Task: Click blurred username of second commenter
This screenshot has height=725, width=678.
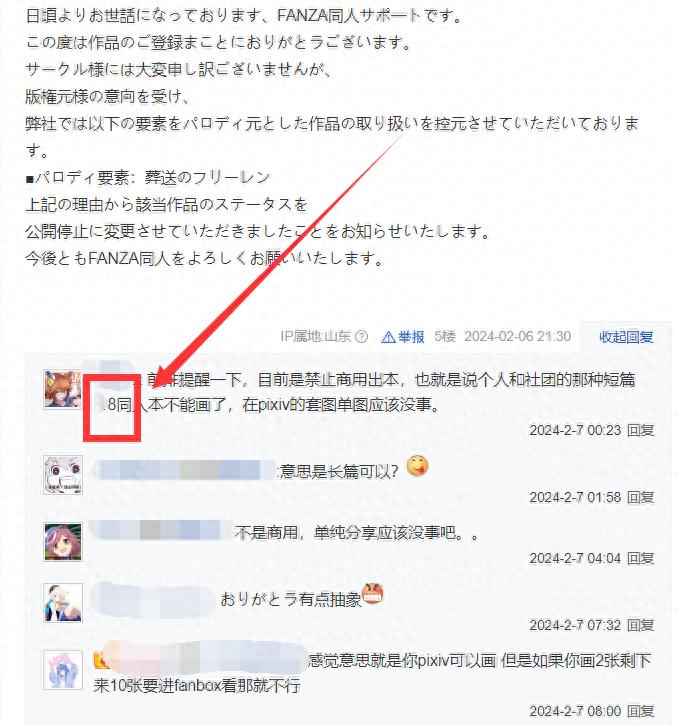Action: [185, 470]
